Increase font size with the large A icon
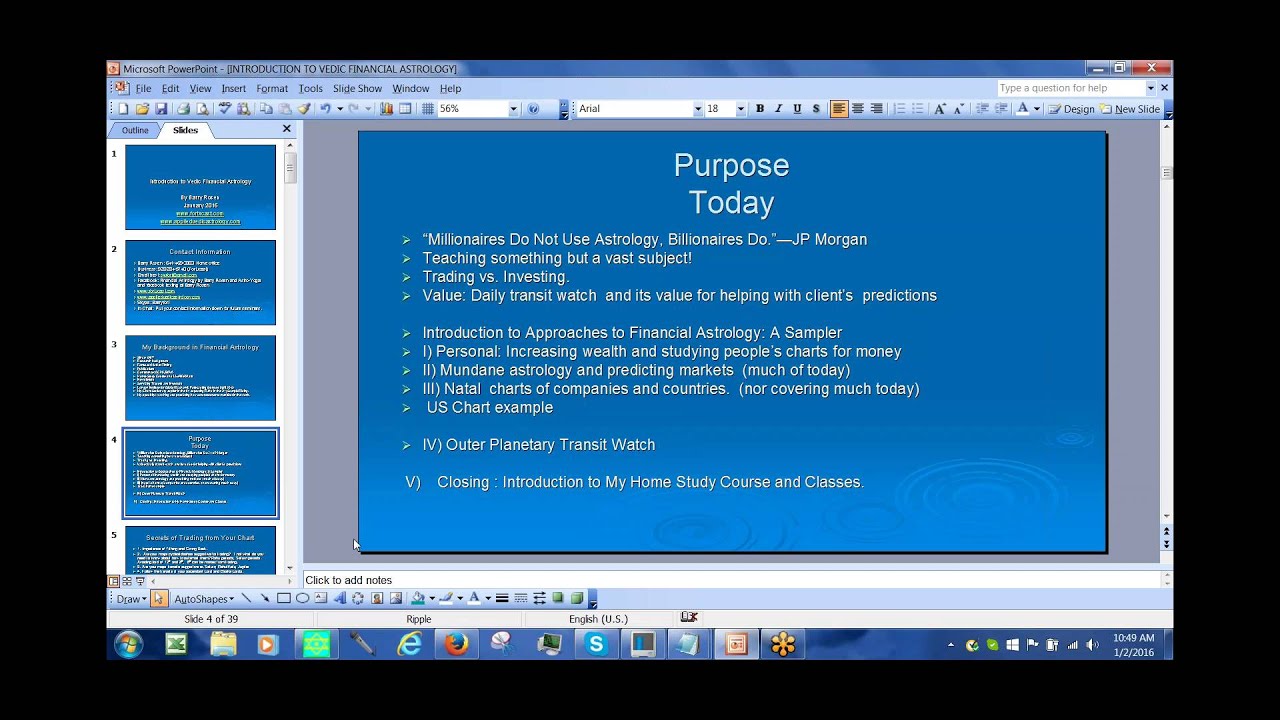This screenshot has width=1280, height=720. (940, 109)
